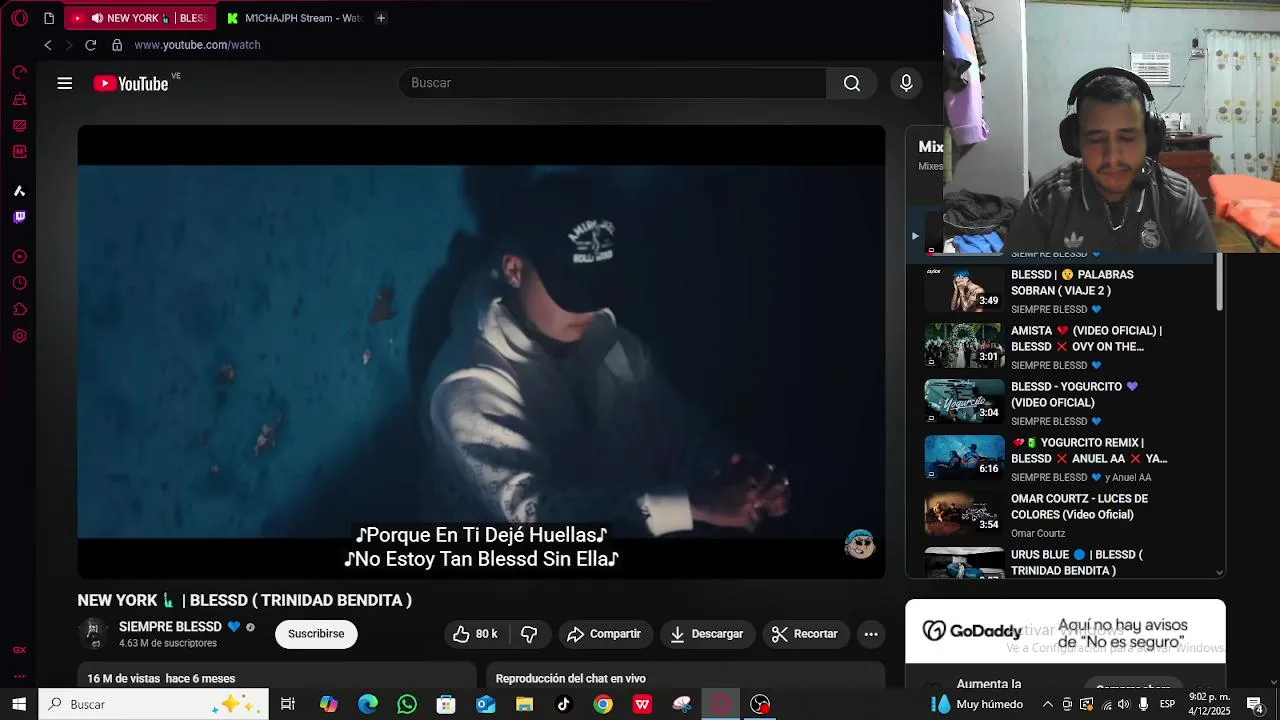
Task: Open Microsoft Edge from taskbar
Action: [x=368, y=704]
